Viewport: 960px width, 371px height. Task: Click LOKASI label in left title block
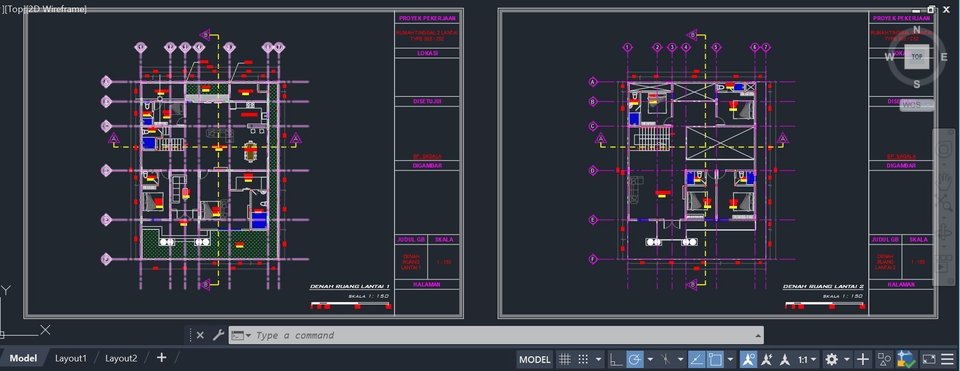[x=427, y=54]
